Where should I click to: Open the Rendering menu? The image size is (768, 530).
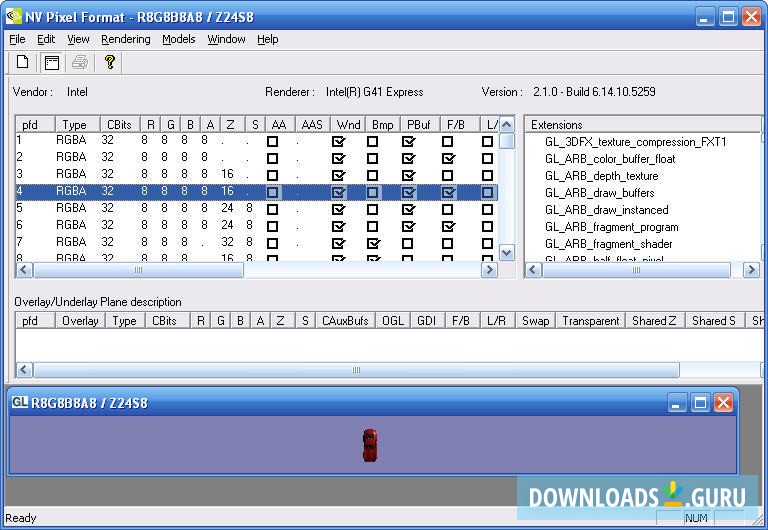[126, 39]
